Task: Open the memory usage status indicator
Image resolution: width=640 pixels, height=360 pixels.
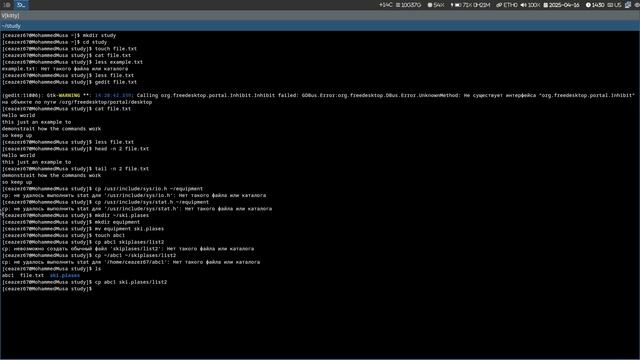Action: coord(408,5)
